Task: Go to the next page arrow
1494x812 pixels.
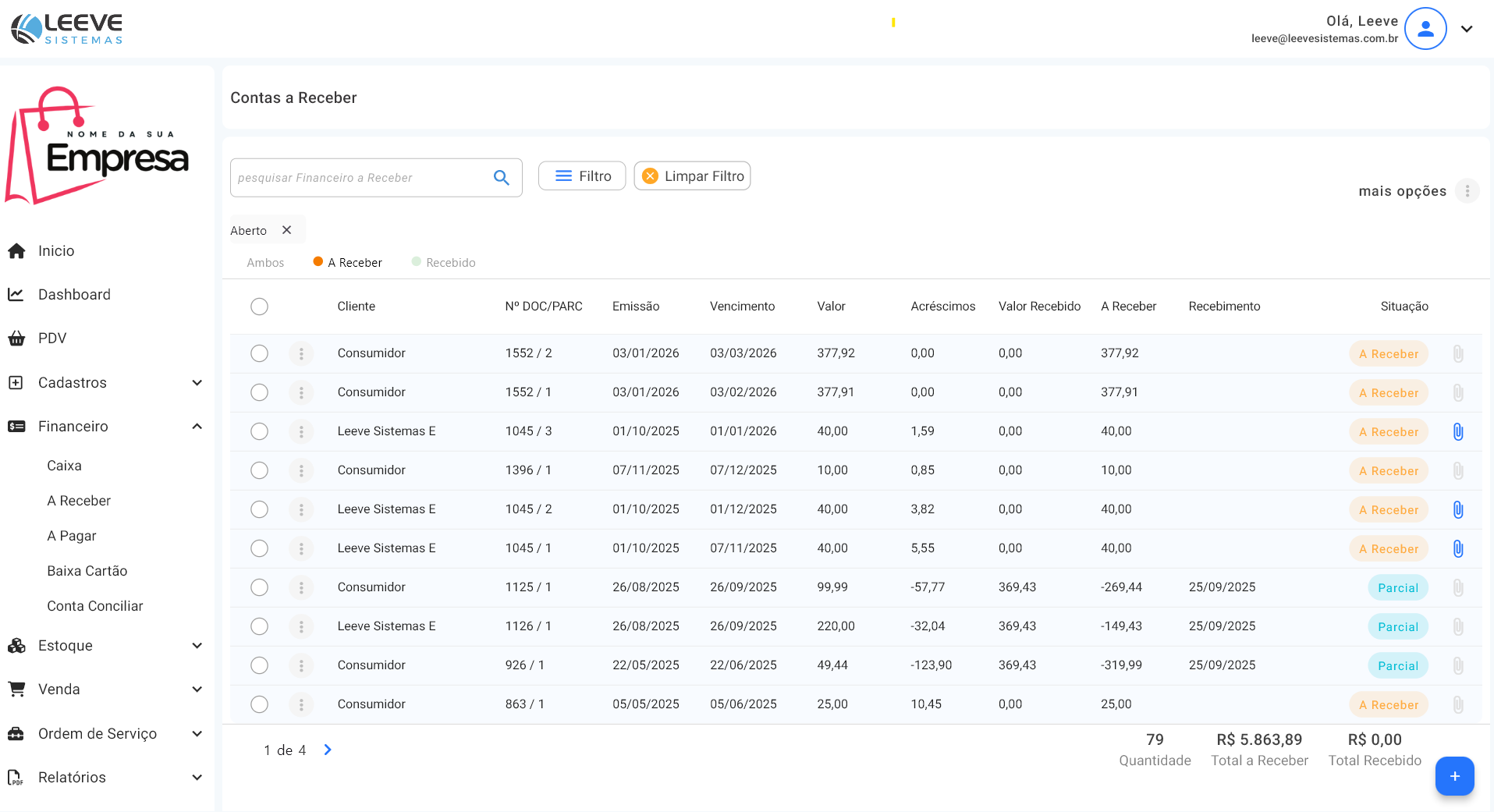Action: tap(328, 750)
